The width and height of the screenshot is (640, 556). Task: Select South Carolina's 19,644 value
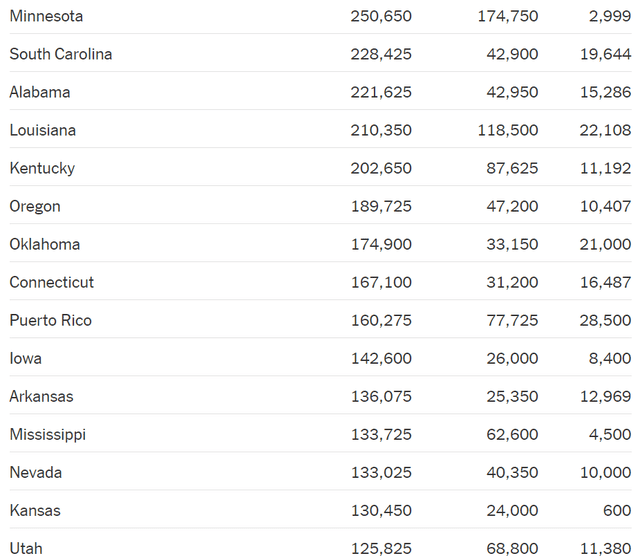click(x=606, y=54)
